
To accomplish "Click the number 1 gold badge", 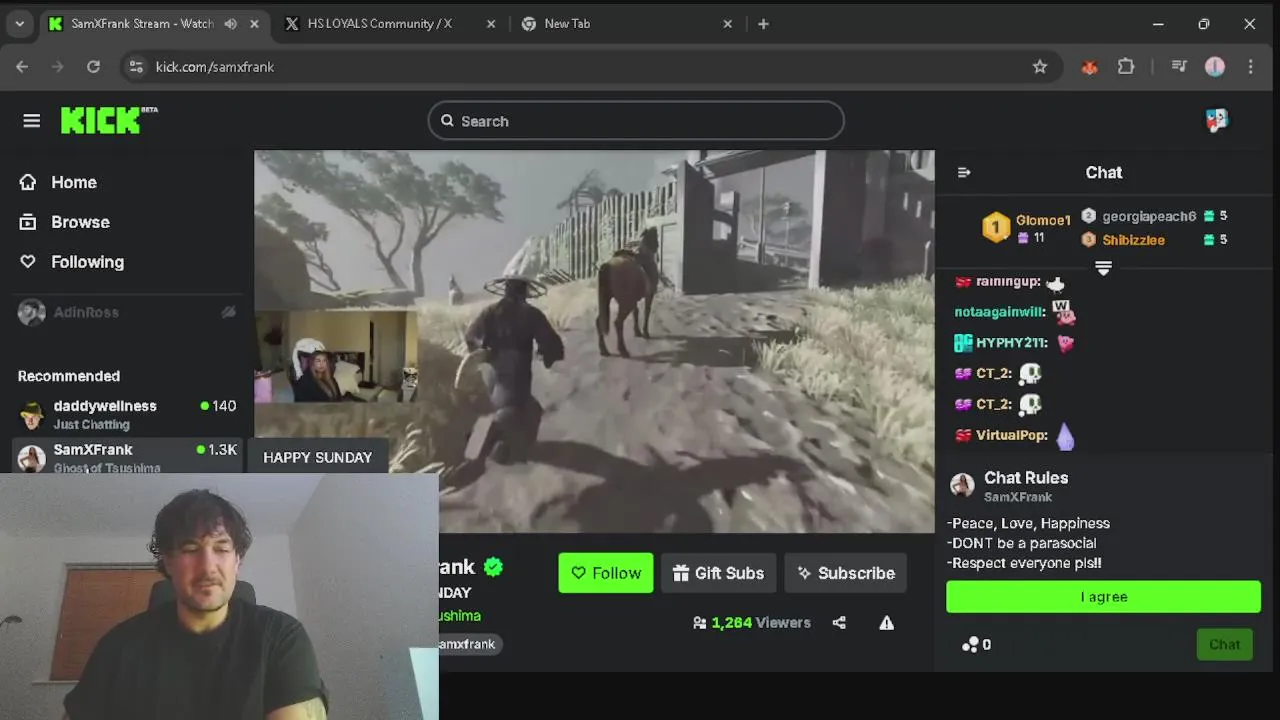I will pos(996,228).
